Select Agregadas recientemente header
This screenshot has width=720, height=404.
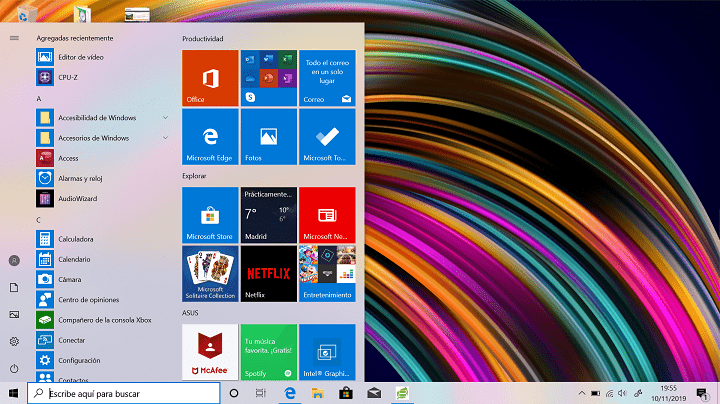point(74,38)
